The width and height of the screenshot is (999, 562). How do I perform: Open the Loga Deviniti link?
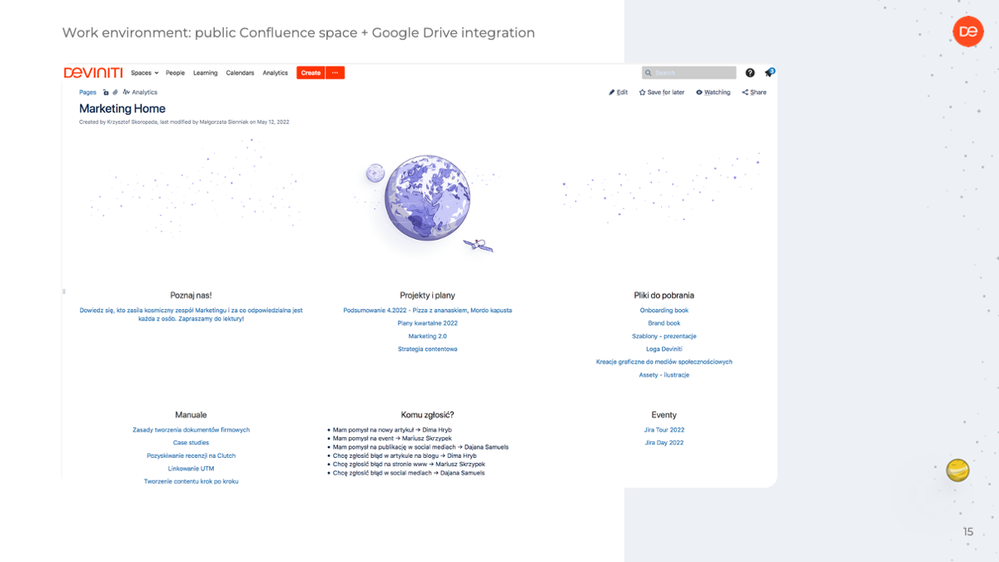[664, 349]
